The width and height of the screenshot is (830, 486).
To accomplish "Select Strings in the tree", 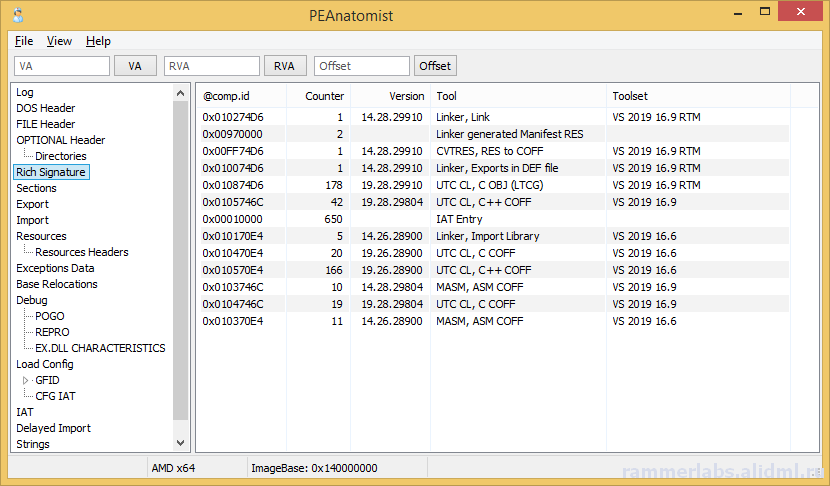I will [33, 444].
